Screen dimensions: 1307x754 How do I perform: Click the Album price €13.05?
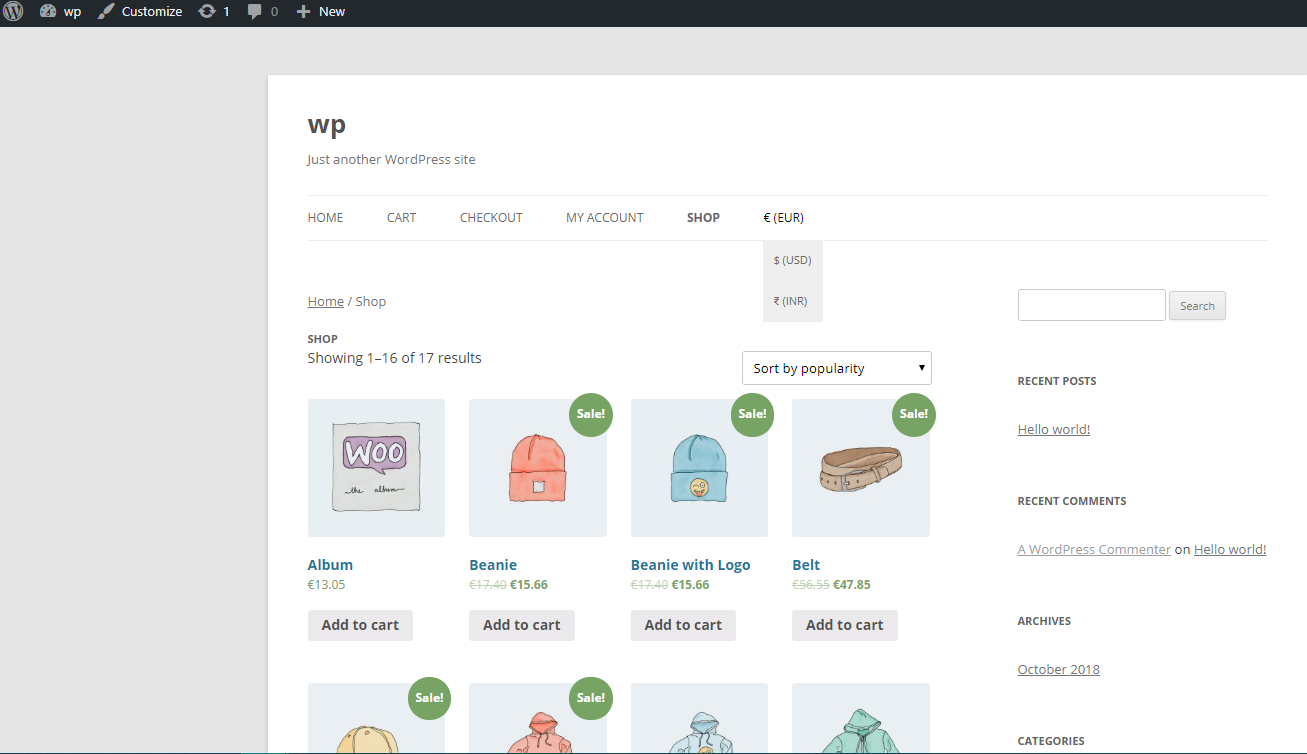[326, 585]
